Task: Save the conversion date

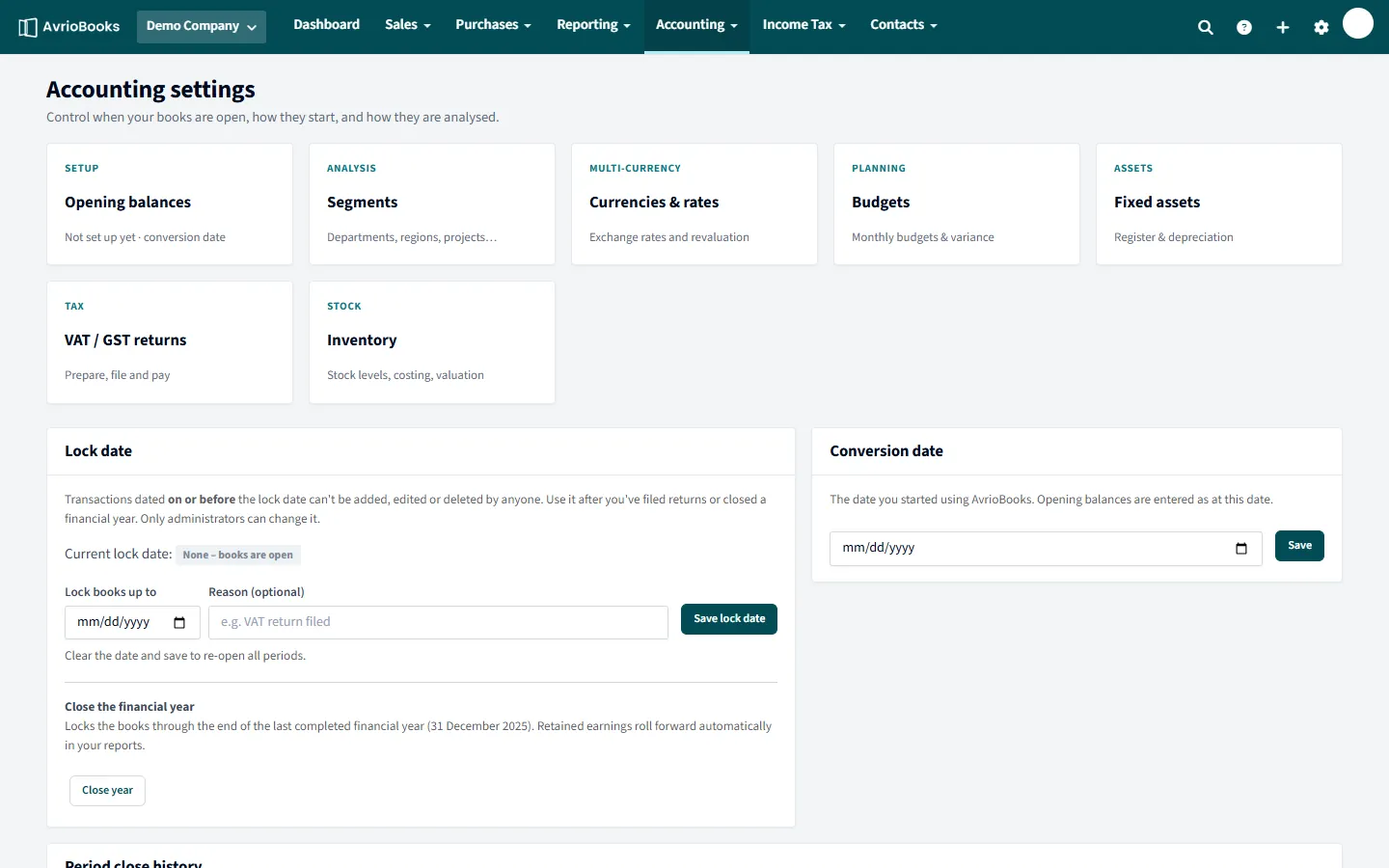Action: pyautogui.click(x=1299, y=546)
